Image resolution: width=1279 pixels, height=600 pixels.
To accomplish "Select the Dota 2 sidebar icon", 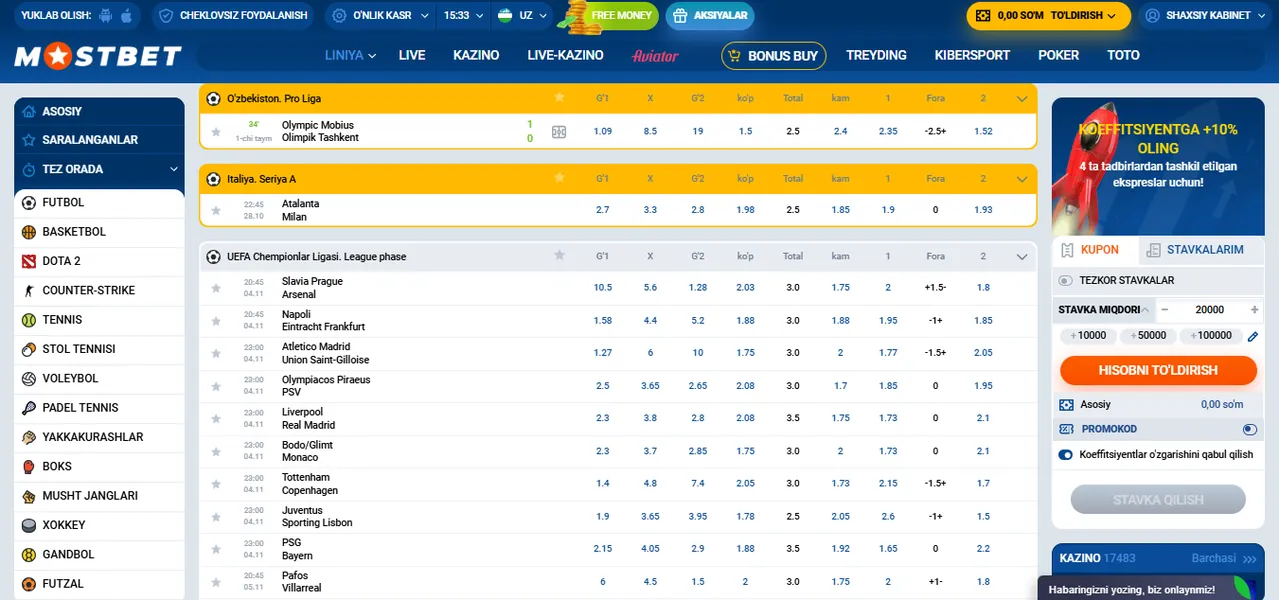I will 27,261.
